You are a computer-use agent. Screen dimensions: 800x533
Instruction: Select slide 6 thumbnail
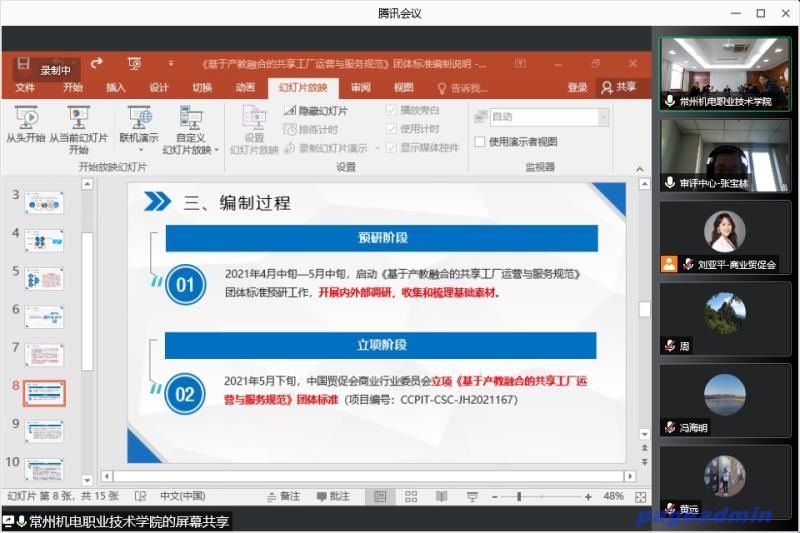click(x=44, y=317)
